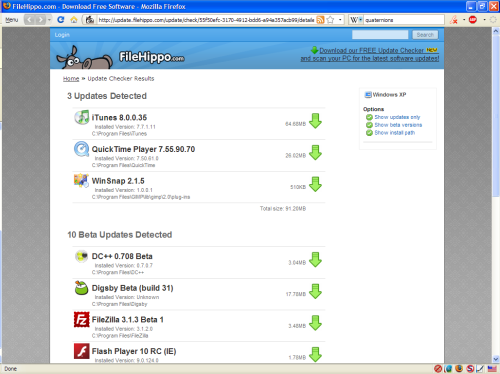Click the Flash Player application icon
500x374 pixels.
coord(82,351)
